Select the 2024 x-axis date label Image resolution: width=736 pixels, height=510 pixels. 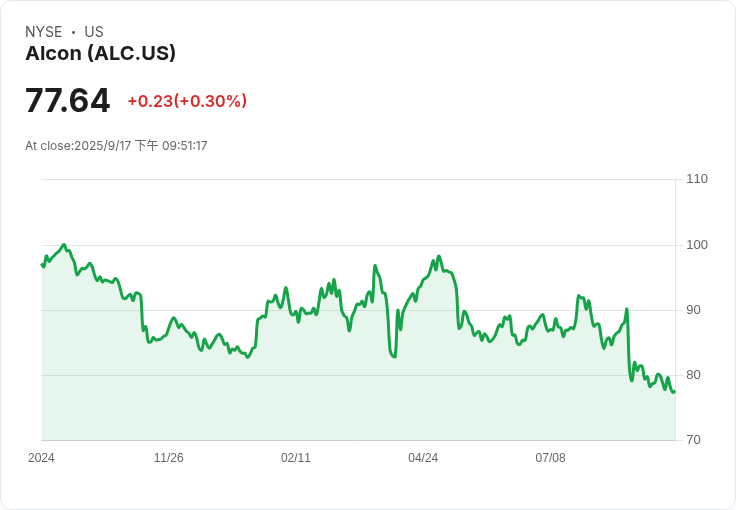[x=41, y=458]
